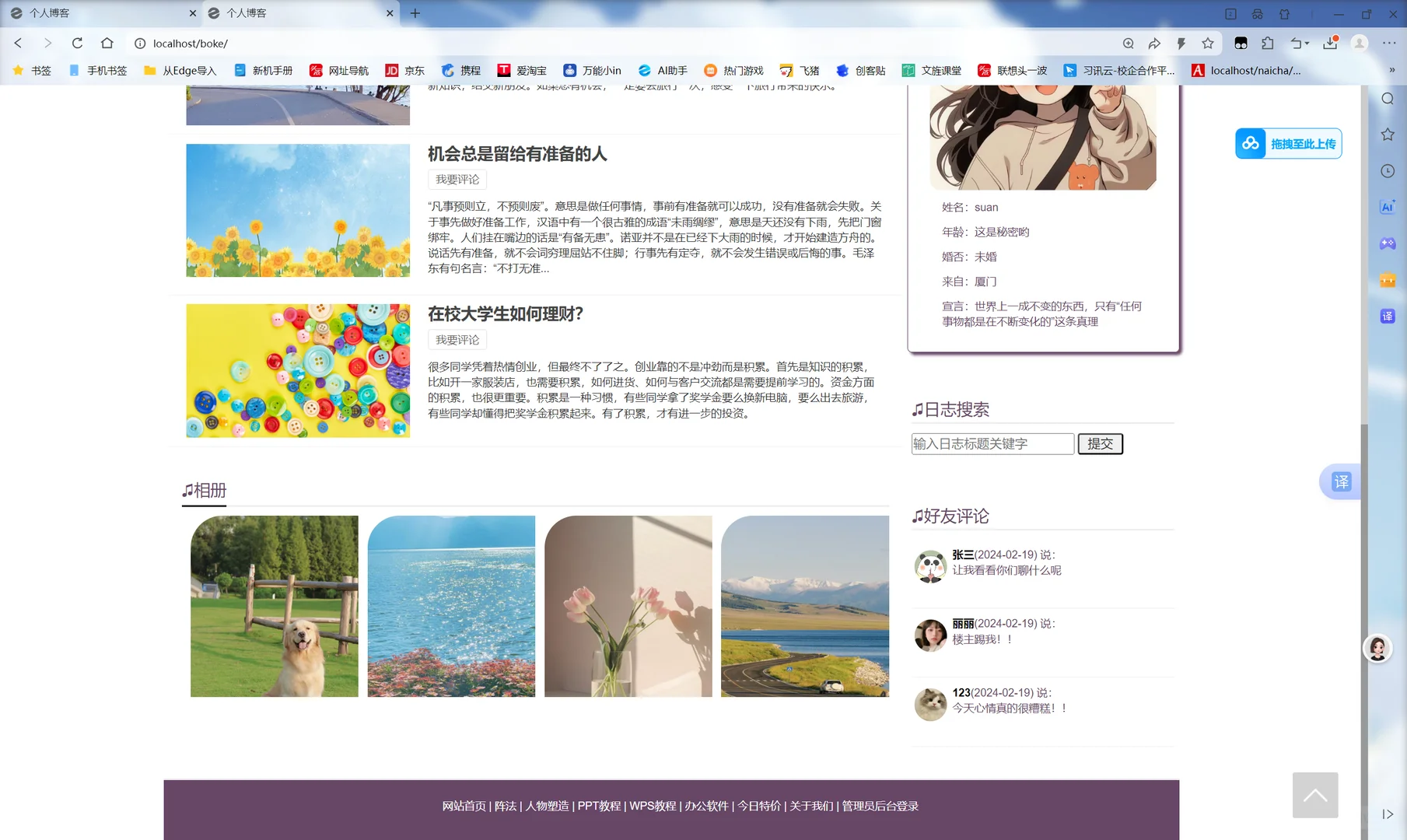Open a new browser tab
1407x840 pixels.
coord(415,13)
